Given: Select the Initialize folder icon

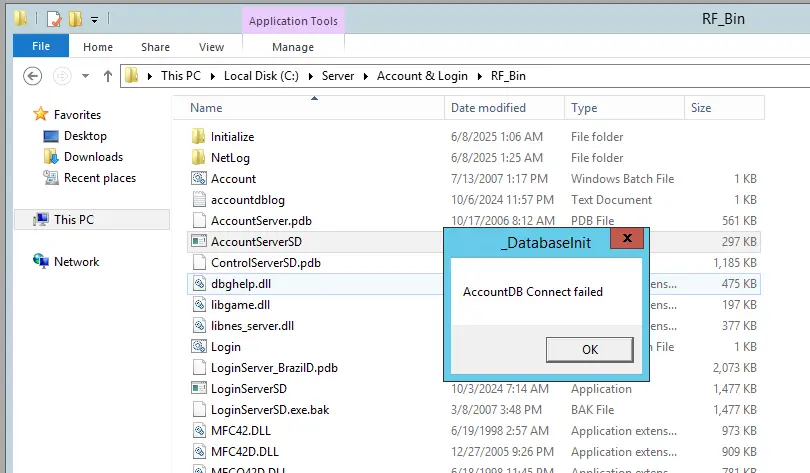Looking at the screenshot, I should pyautogui.click(x=198, y=136).
